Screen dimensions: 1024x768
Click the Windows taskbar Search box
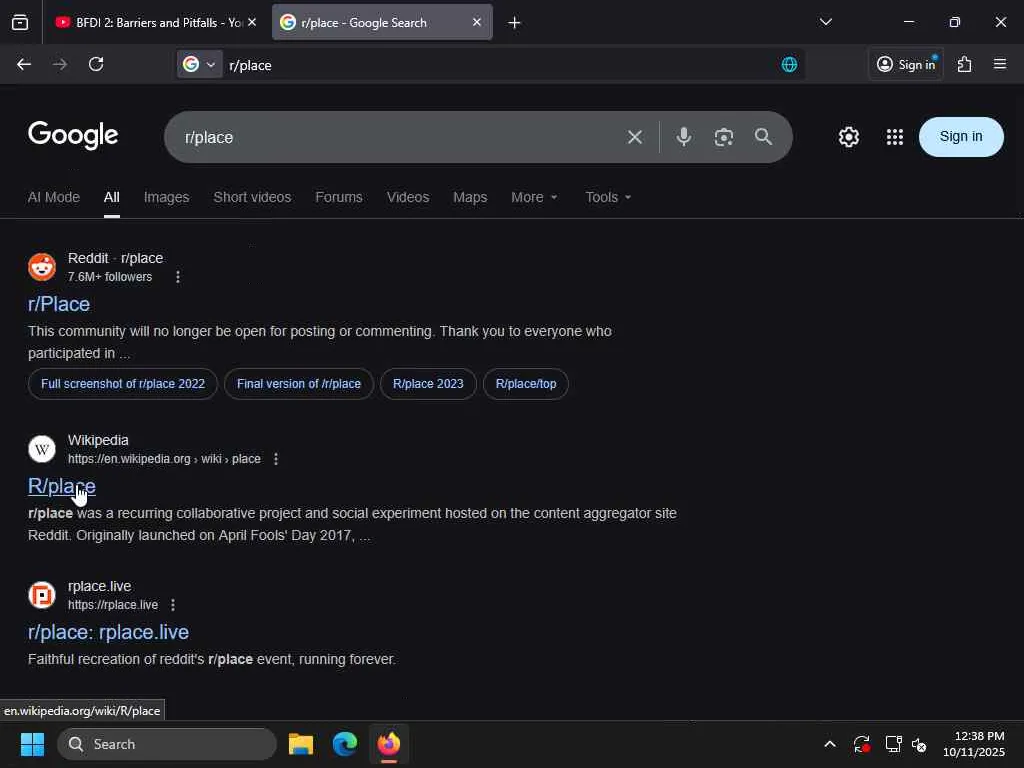tap(167, 744)
